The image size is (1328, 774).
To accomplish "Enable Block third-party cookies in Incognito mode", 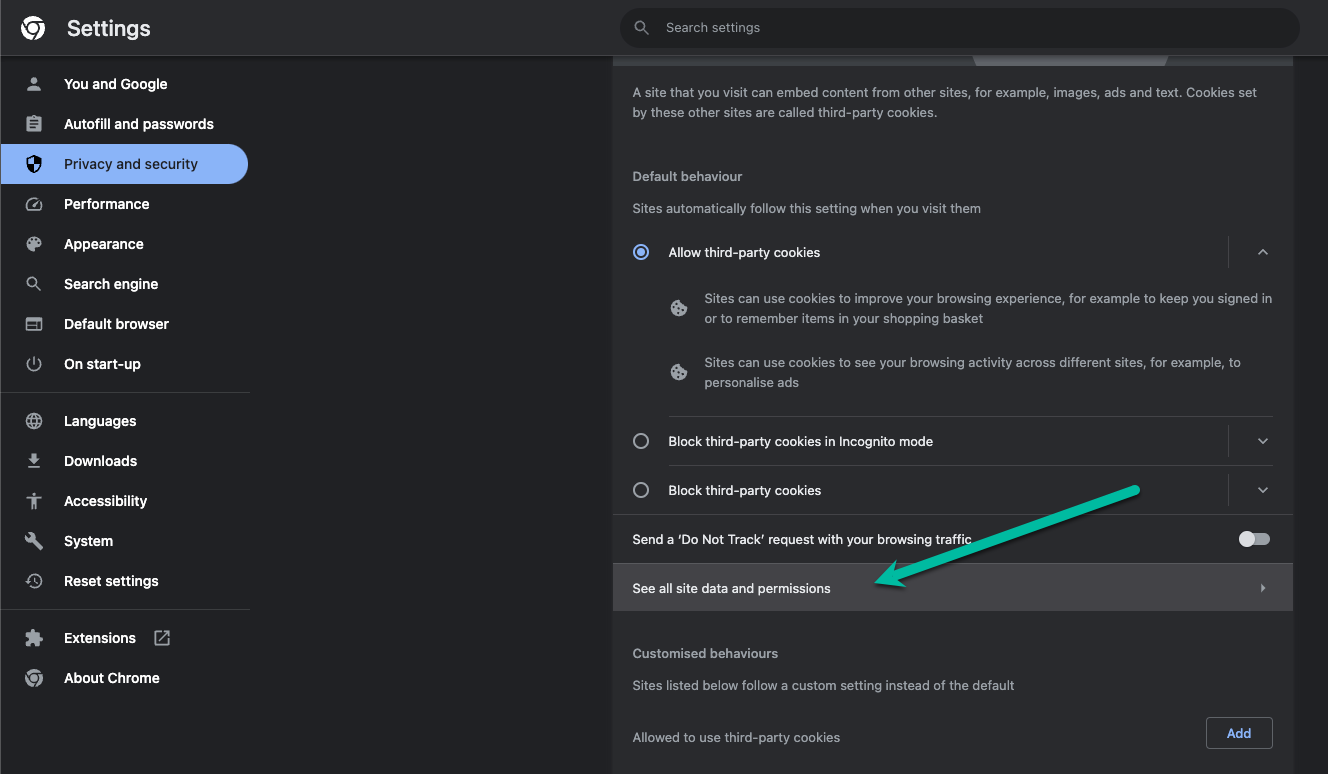I will tap(640, 440).
